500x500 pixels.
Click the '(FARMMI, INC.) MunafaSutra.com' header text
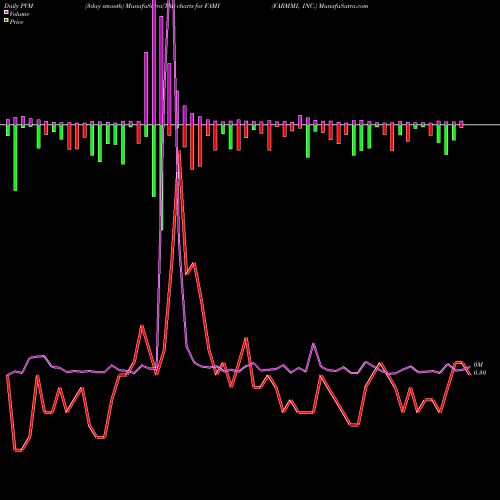320,6
